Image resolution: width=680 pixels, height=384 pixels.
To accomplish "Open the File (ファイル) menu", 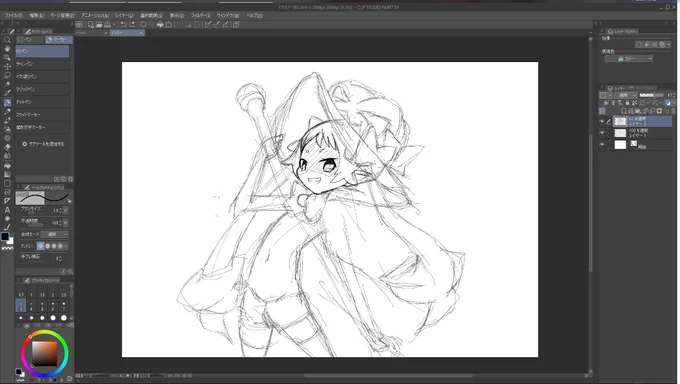I will [x=14, y=16].
